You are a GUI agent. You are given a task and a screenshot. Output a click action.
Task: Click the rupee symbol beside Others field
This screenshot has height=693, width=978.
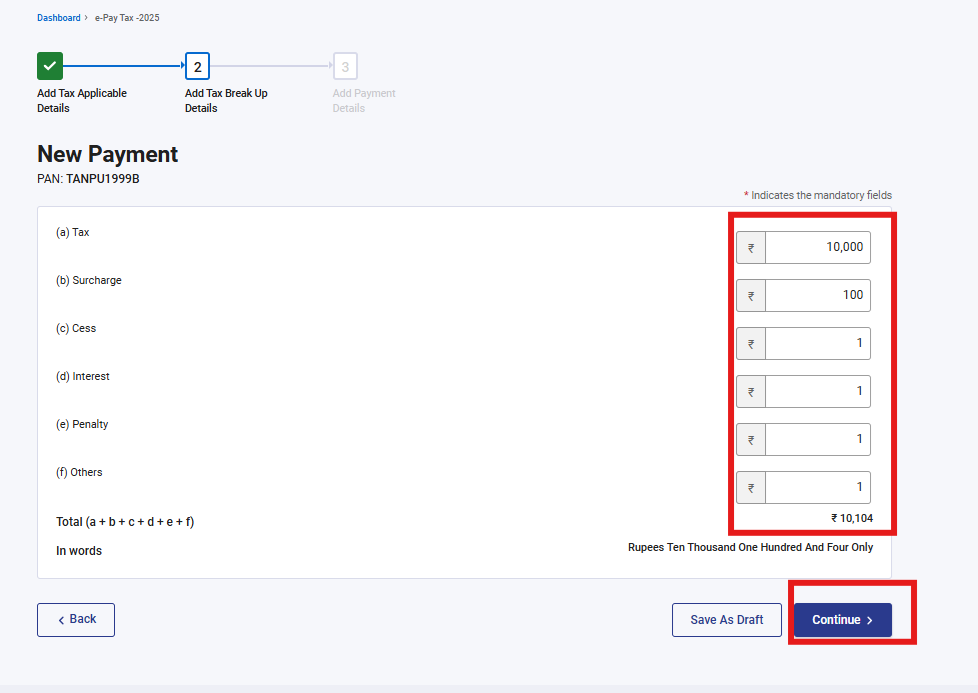pos(751,488)
